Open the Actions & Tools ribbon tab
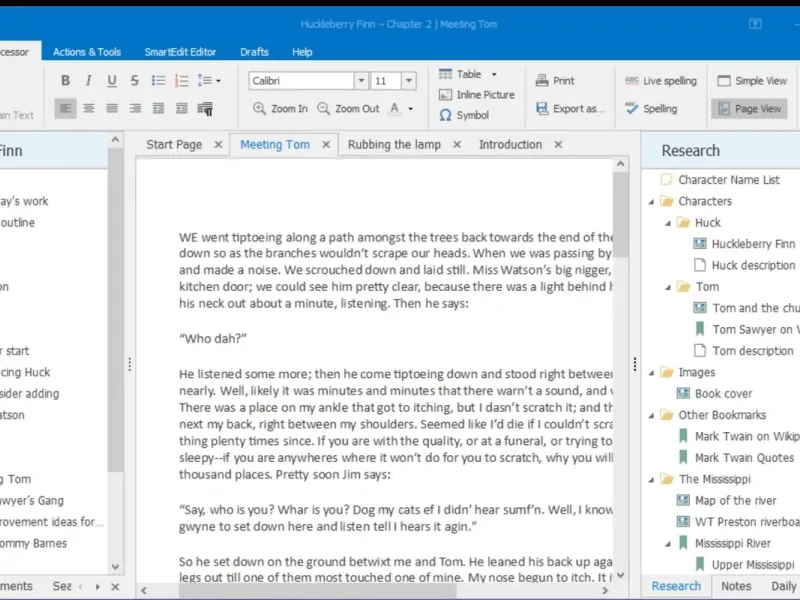 87,52
